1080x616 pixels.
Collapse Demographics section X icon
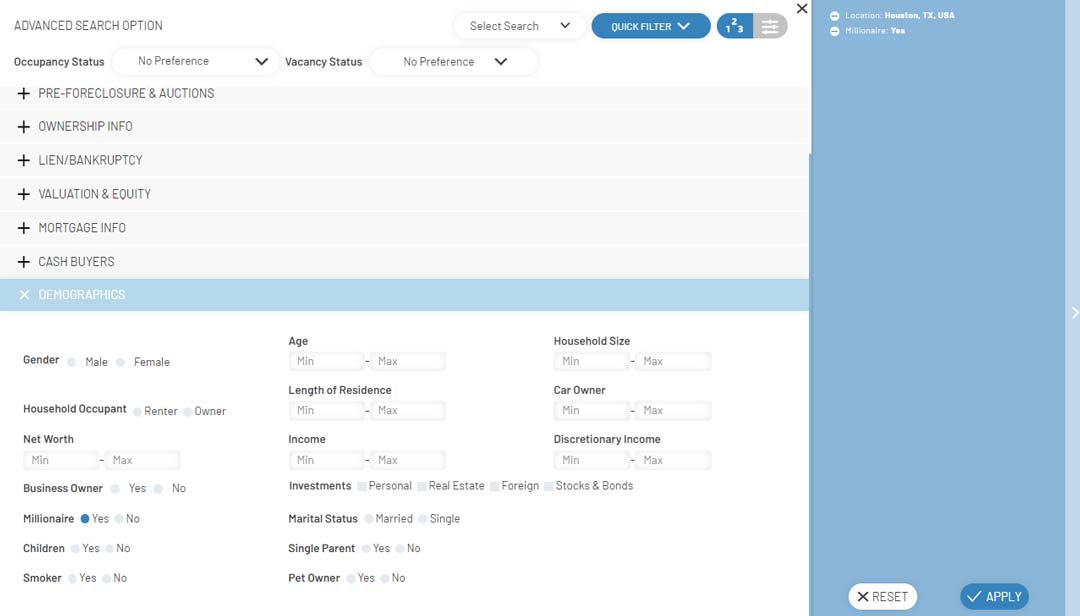tap(24, 295)
